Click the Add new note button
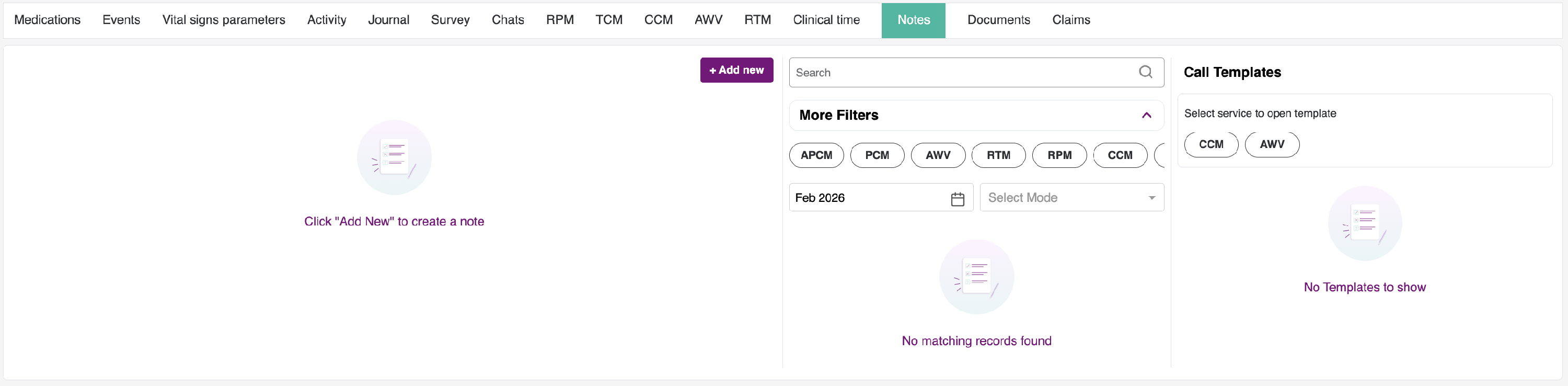The height and width of the screenshot is (386, 1568). click(x=736, y=70)
